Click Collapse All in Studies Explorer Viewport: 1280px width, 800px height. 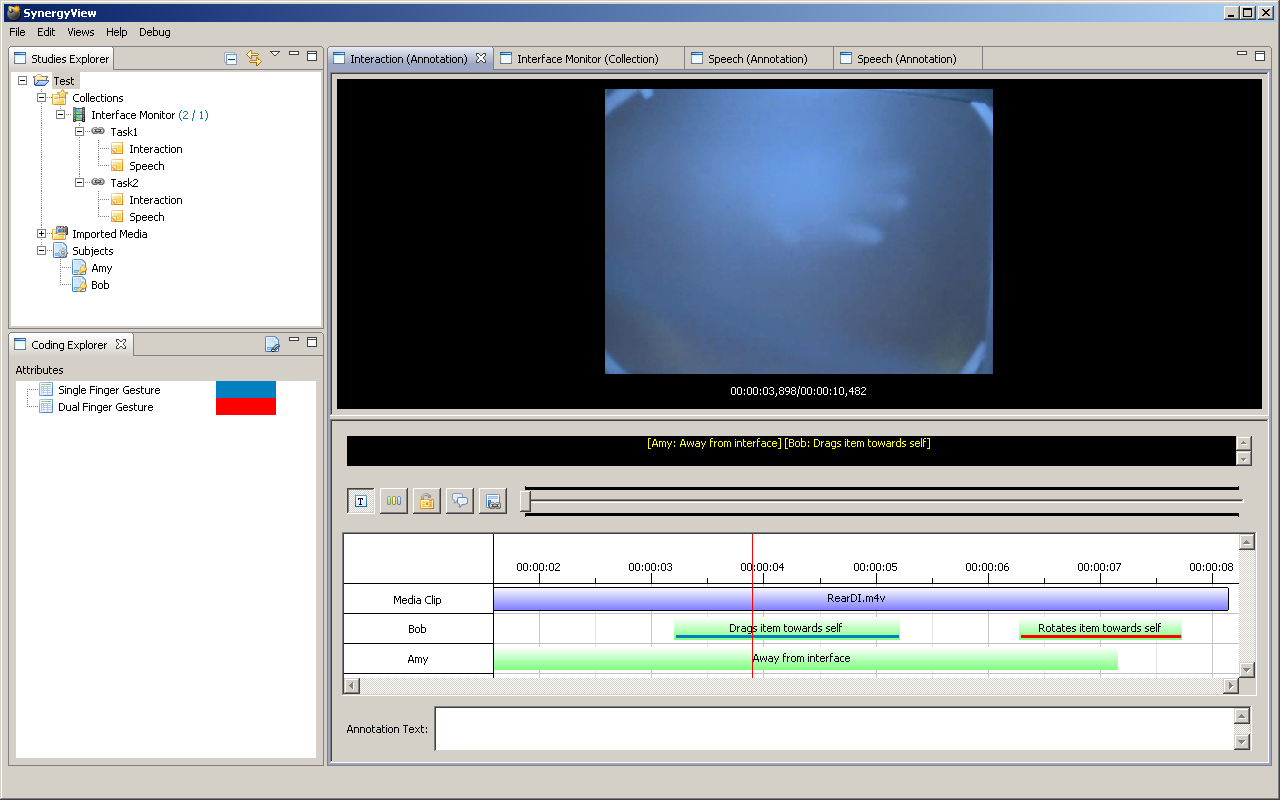pos(231,59)
